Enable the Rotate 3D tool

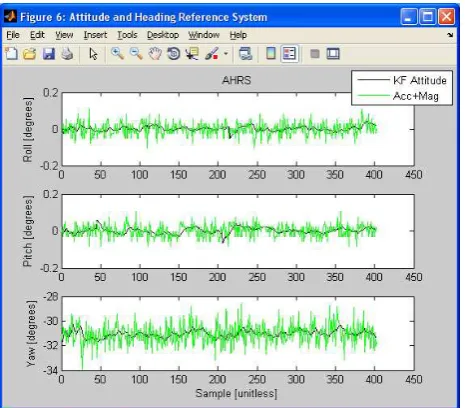pos(173,53)
